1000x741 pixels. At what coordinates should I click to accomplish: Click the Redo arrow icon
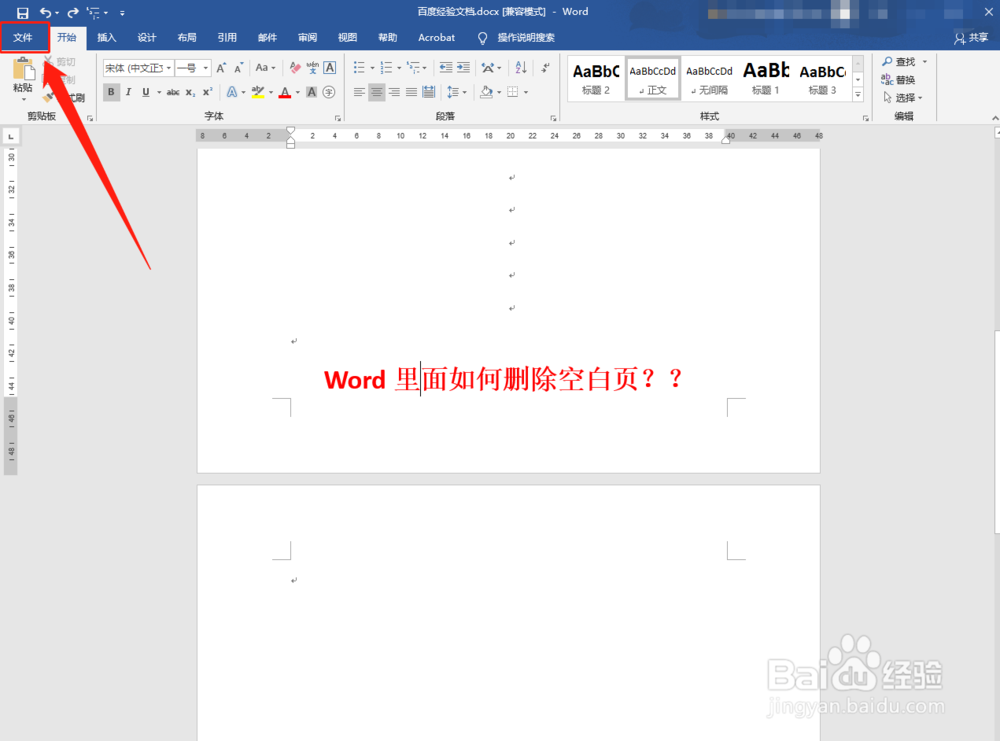tap(73, 12)
